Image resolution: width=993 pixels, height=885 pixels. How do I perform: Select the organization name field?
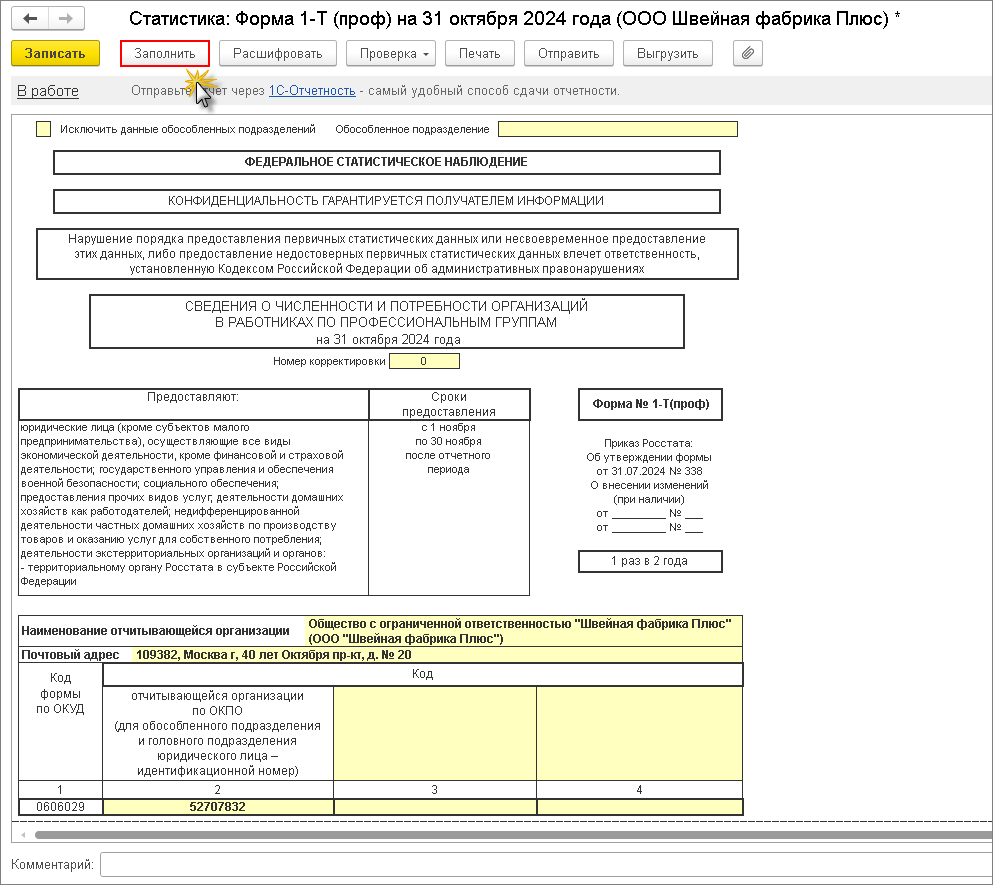pyautogui.click(x=523, y=631)
